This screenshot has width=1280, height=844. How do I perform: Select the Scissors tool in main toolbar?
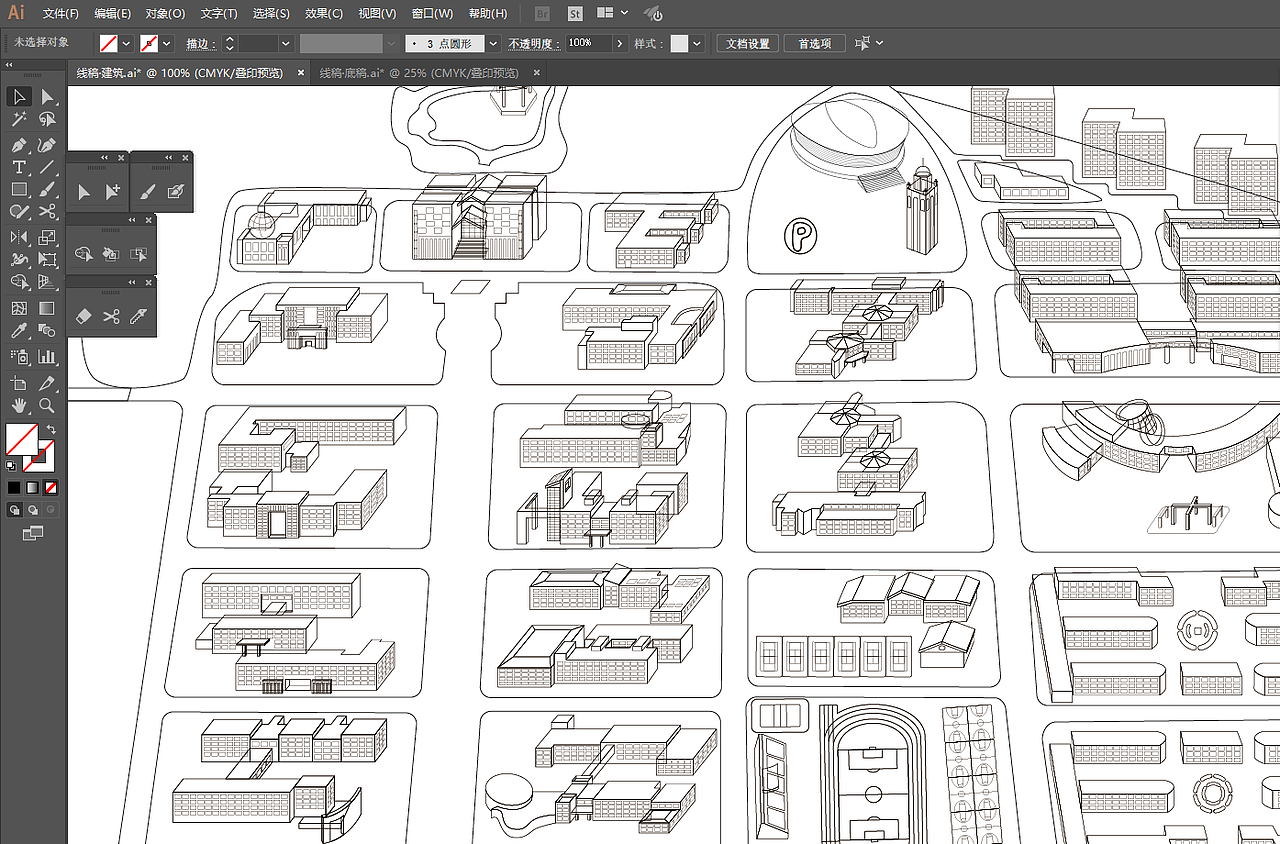pyautogui.click(x=47, y=211)
